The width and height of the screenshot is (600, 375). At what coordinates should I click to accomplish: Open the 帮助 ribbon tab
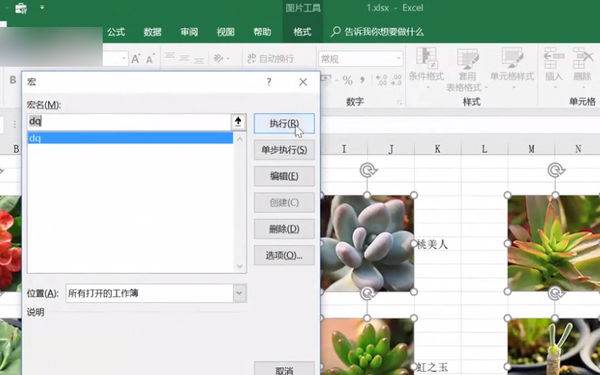tap(262, 32)
